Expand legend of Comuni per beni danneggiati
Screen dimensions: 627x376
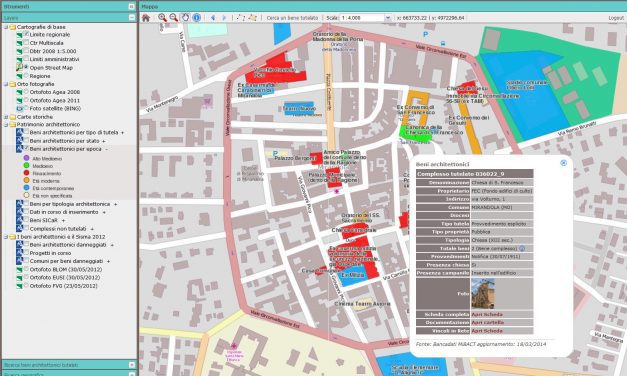click(109, 261)
